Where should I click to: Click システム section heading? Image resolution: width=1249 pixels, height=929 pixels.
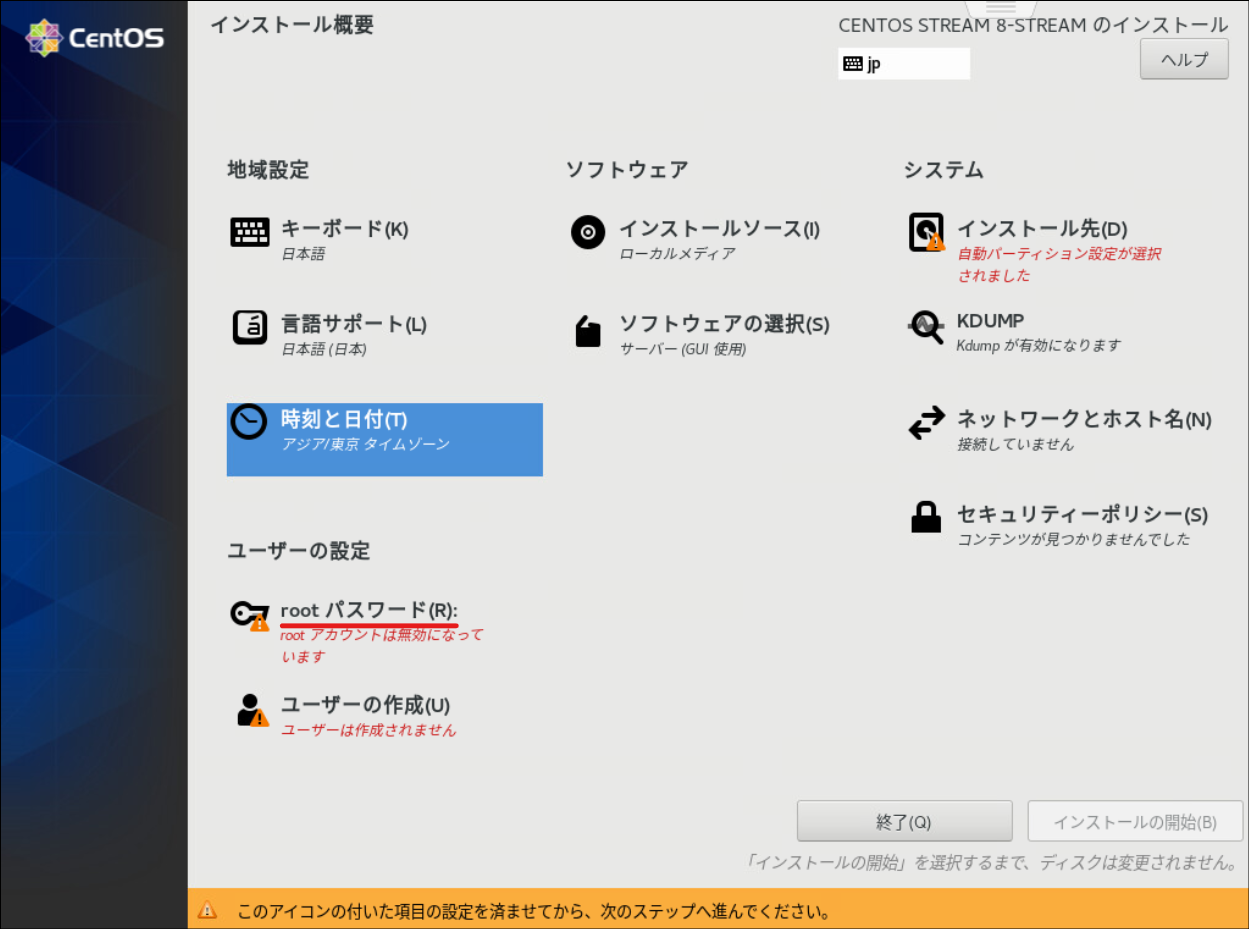944,170
